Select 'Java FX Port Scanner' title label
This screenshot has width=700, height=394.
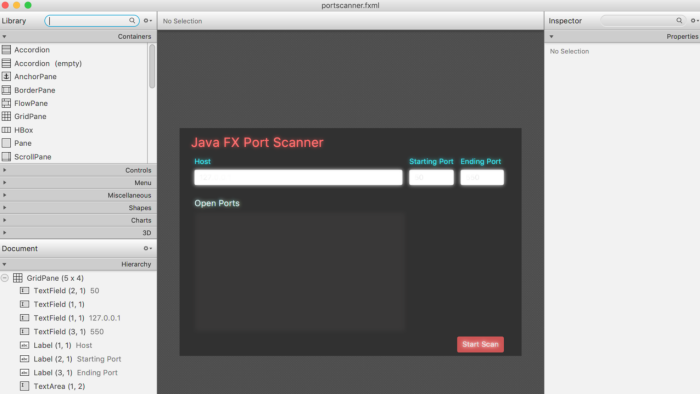coord(257,142)
